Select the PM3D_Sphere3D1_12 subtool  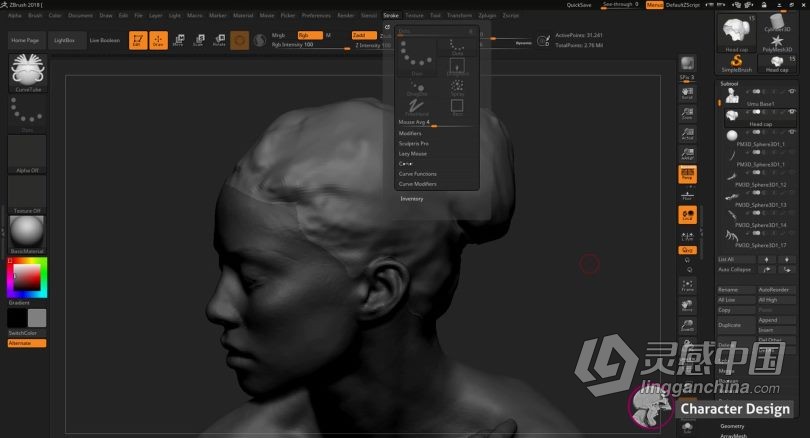tap(758, 177)
